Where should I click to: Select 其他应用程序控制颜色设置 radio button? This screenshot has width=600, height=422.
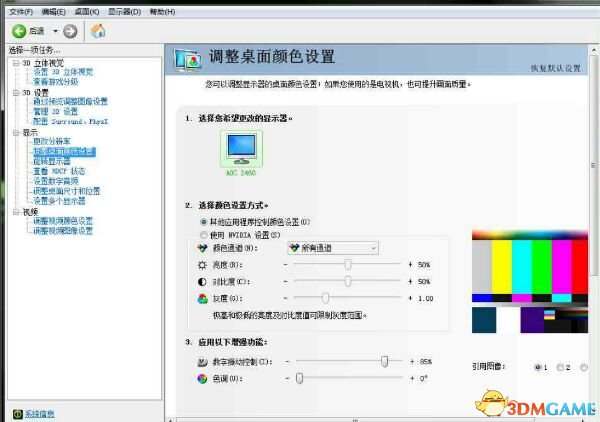click(204, 222)
